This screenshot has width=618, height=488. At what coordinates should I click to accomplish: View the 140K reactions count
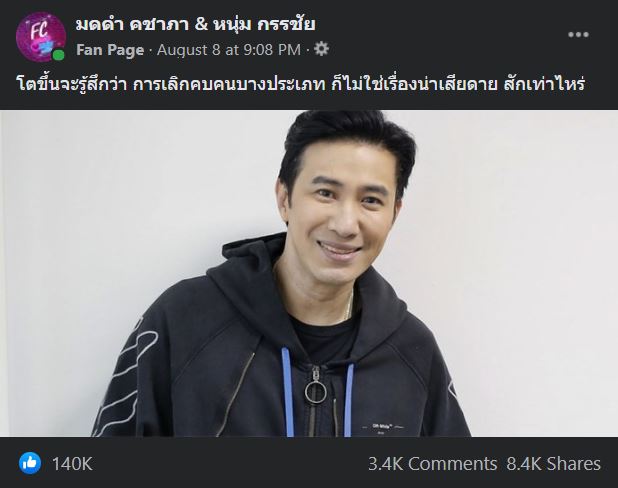point(72,464)
